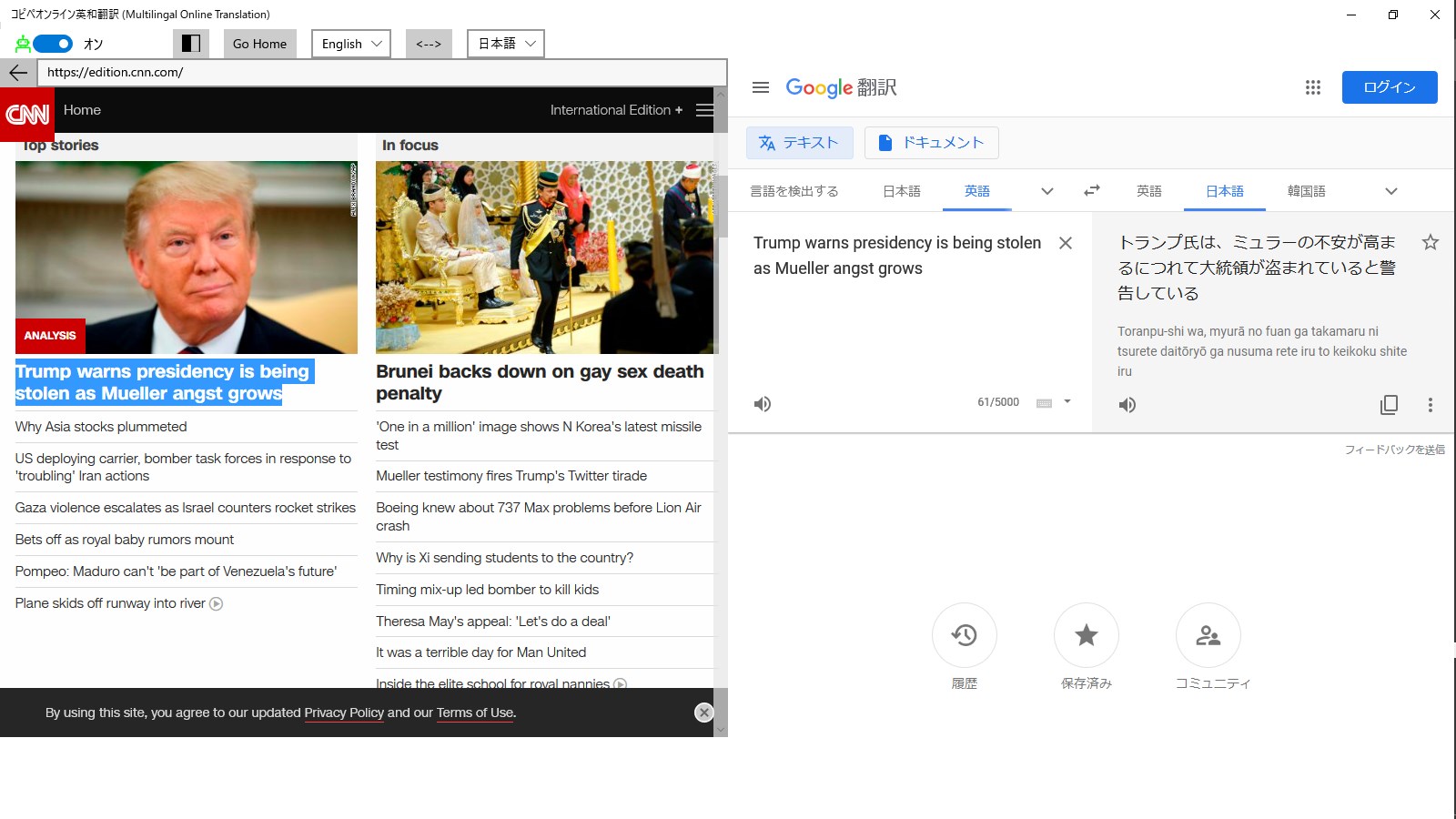
Task: Open 'It was a terrible day for Man United'
Action: click(481, 652)
